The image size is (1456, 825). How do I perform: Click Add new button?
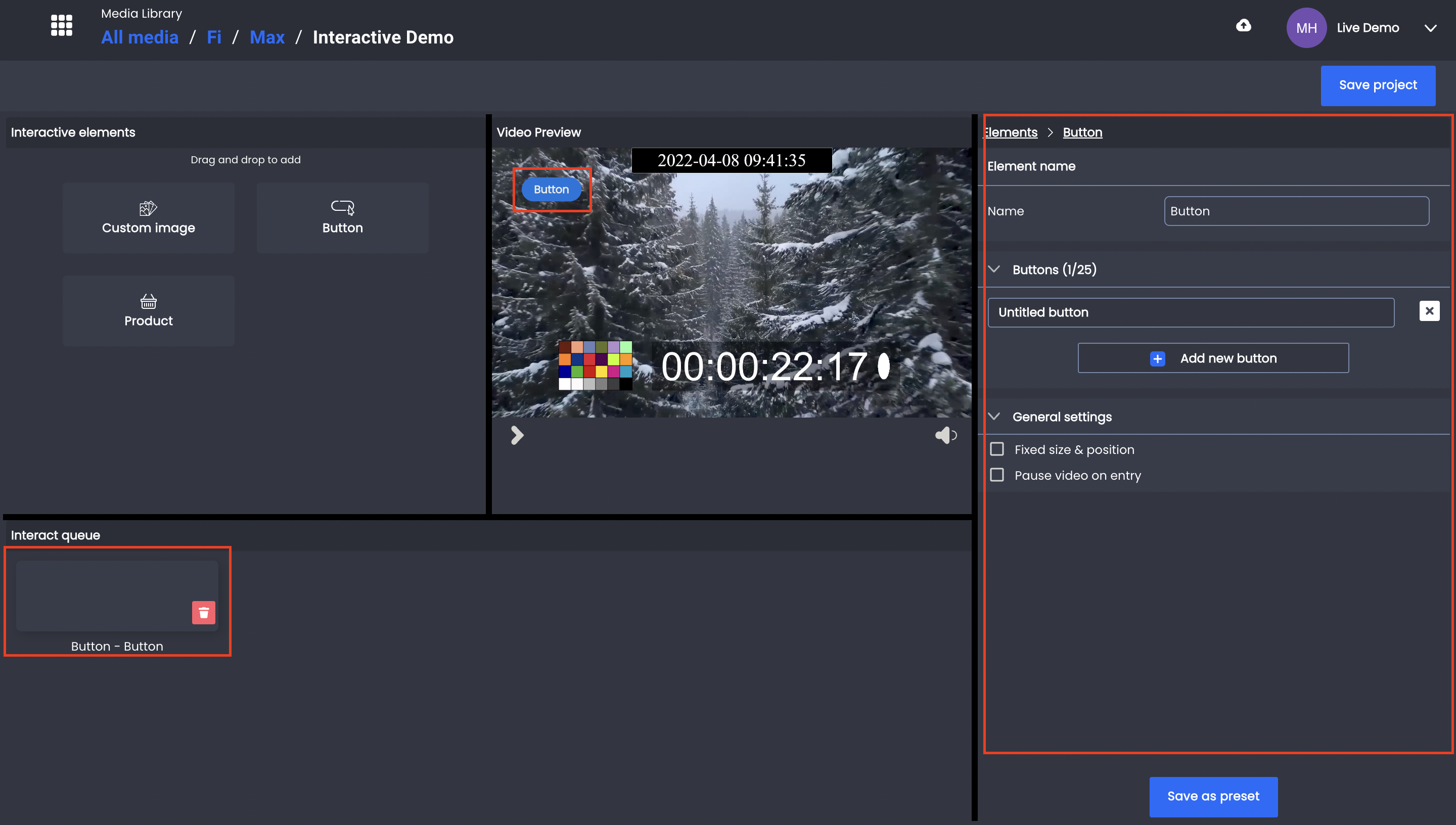pyautogui.click(x=1213, y=358)
